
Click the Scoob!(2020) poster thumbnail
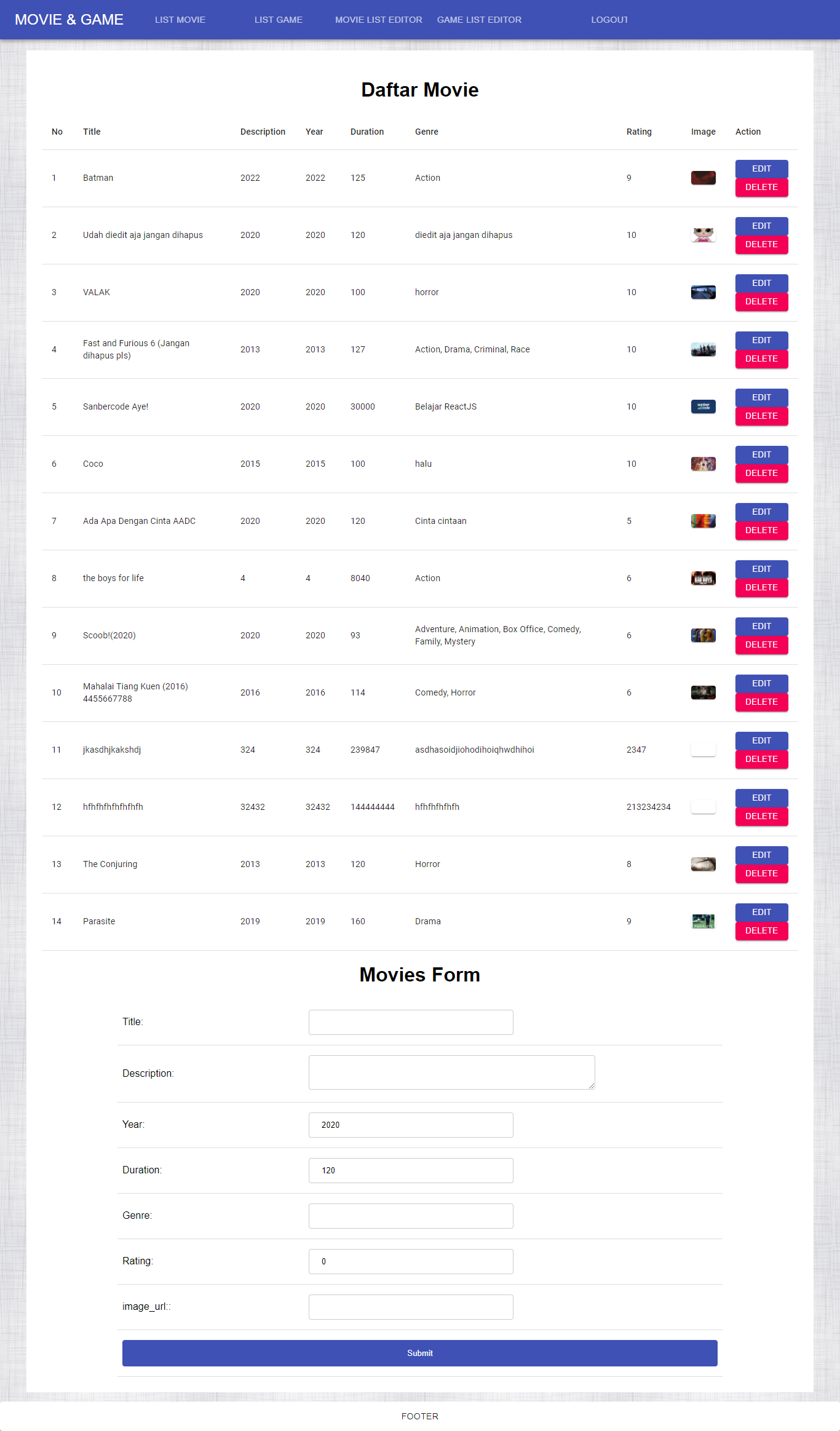703,635
